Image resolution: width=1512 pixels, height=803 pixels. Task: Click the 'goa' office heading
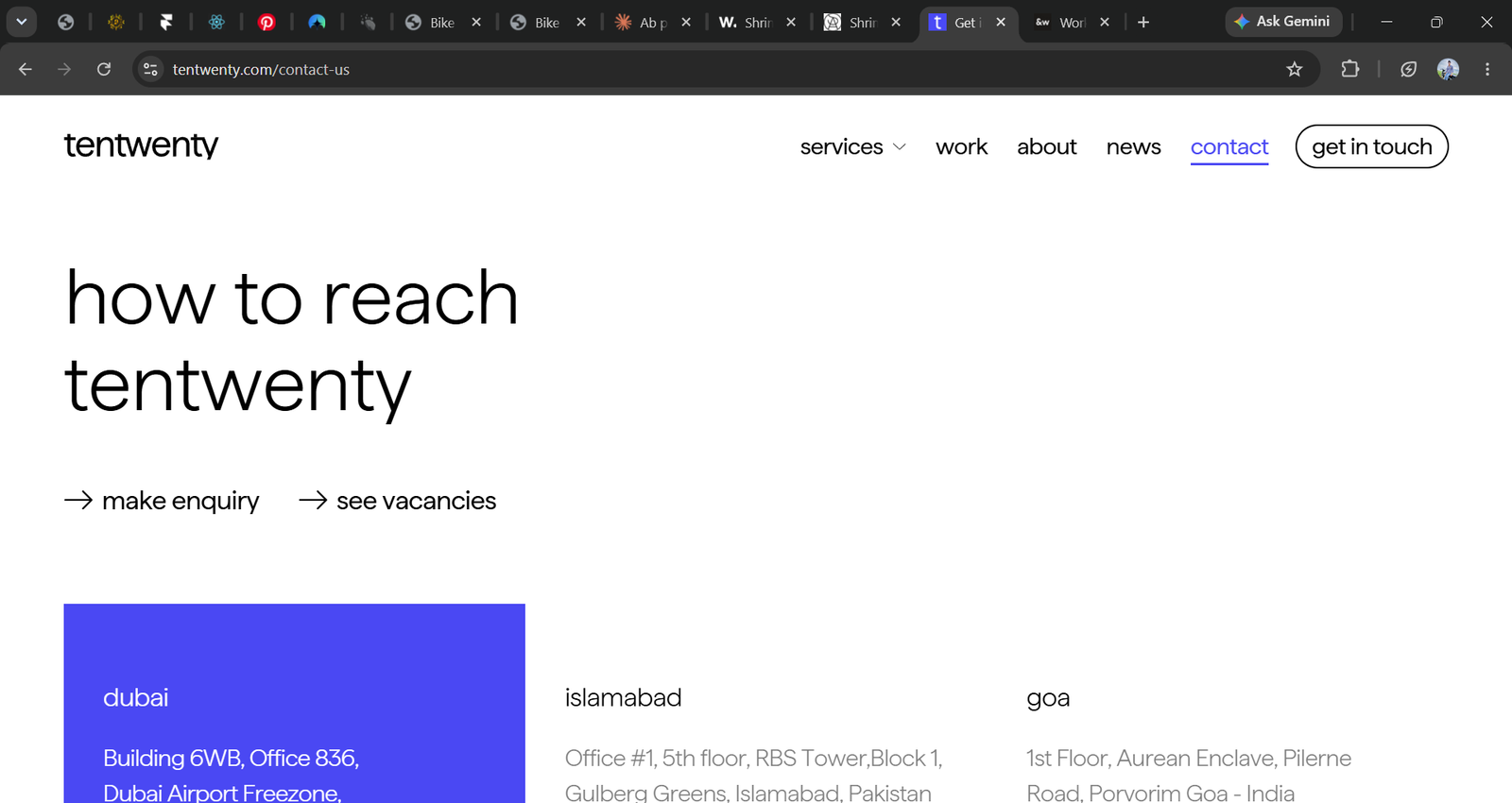tap(1048, 699)
